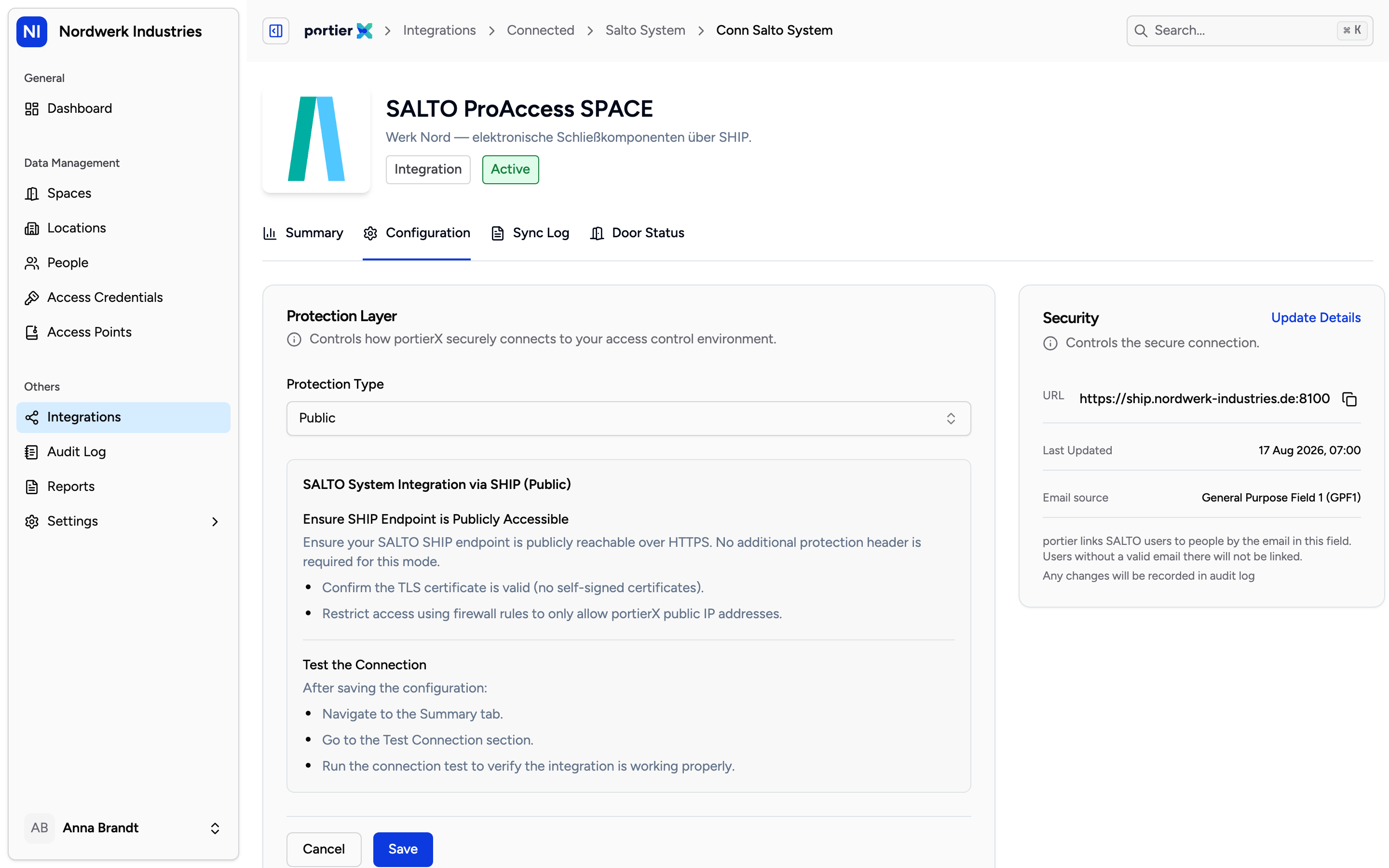Image resolution: width=1389 pixels, height=868 pixels.
Task: Open Access Credentials in the sidebar
Action: click(x=123, y=298)
